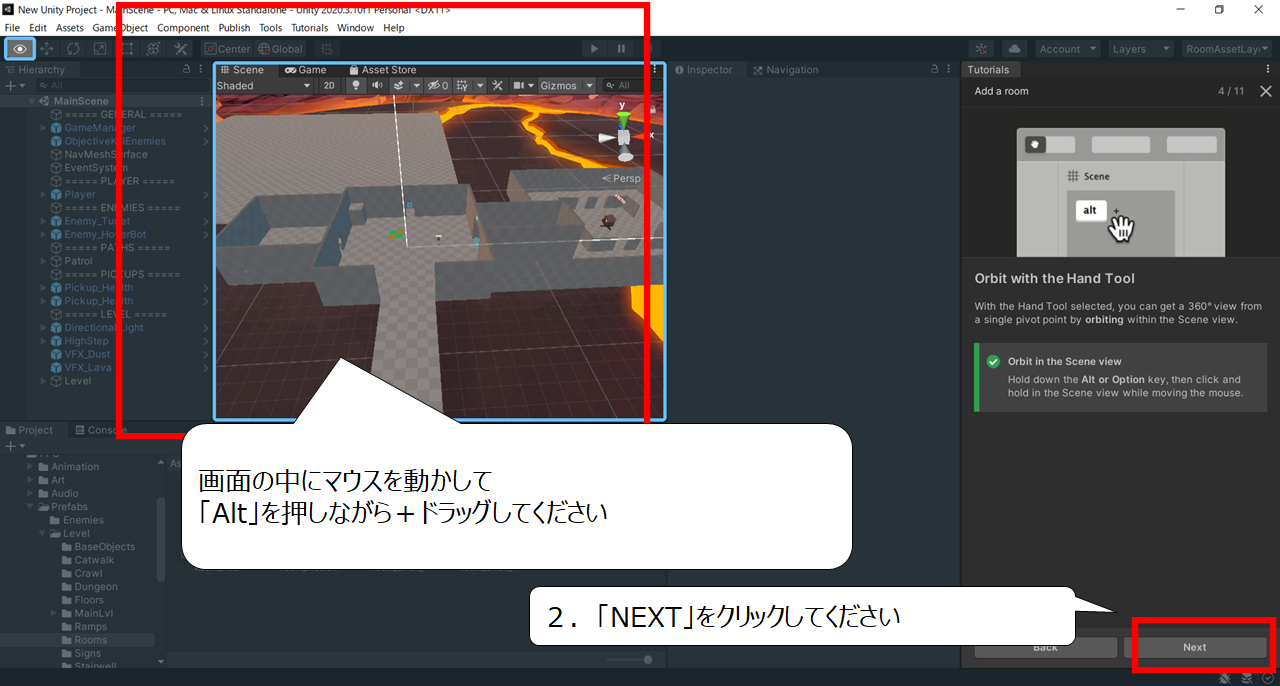Select the Rooms folder in Project
The width and height of the screenshot is (1280, 686).
tap(90, 640)
